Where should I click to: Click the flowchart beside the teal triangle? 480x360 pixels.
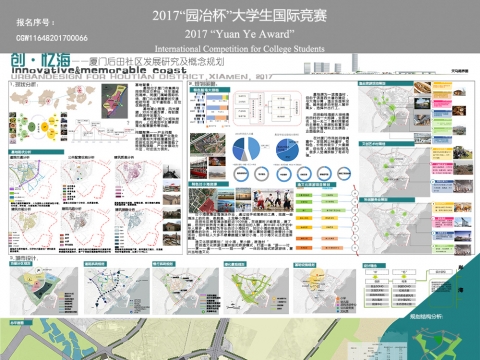tap(407, 288)
